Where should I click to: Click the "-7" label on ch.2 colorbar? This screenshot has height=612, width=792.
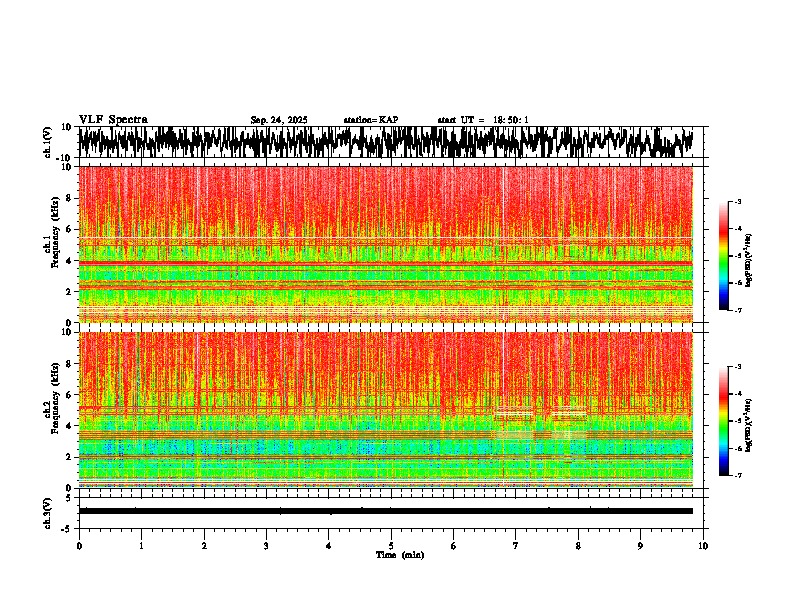tap(737, 475)
